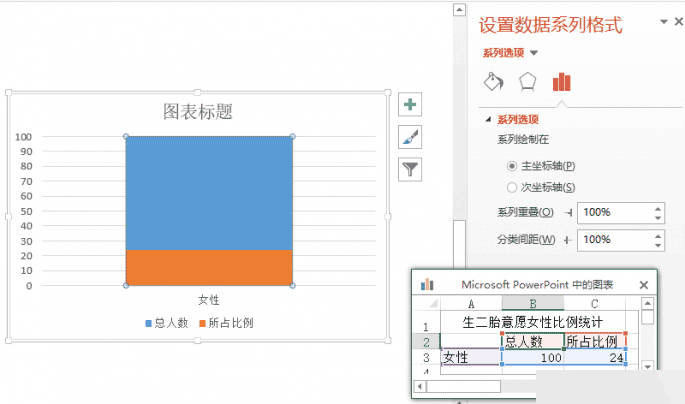The width and height of the screenshot is (685, 404).
Task: Select the Effects pentagon icon
Action: [x=527, y=82]
